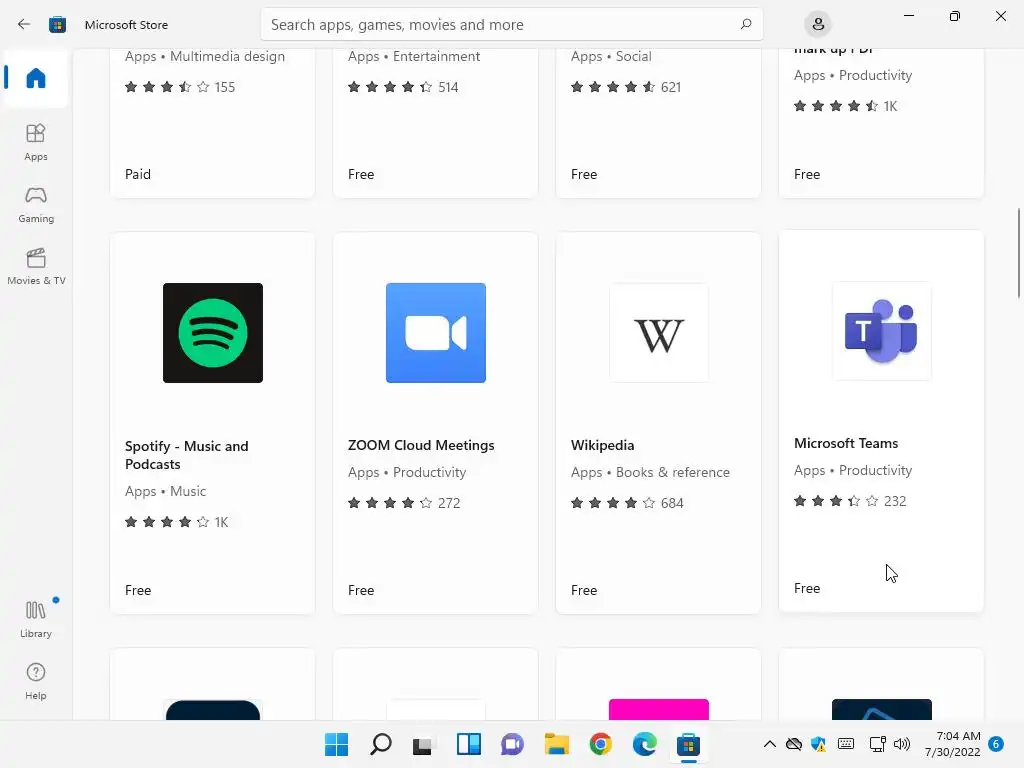Click Apps • Social category text
1024x768 pixels.
tap(611, 57)
